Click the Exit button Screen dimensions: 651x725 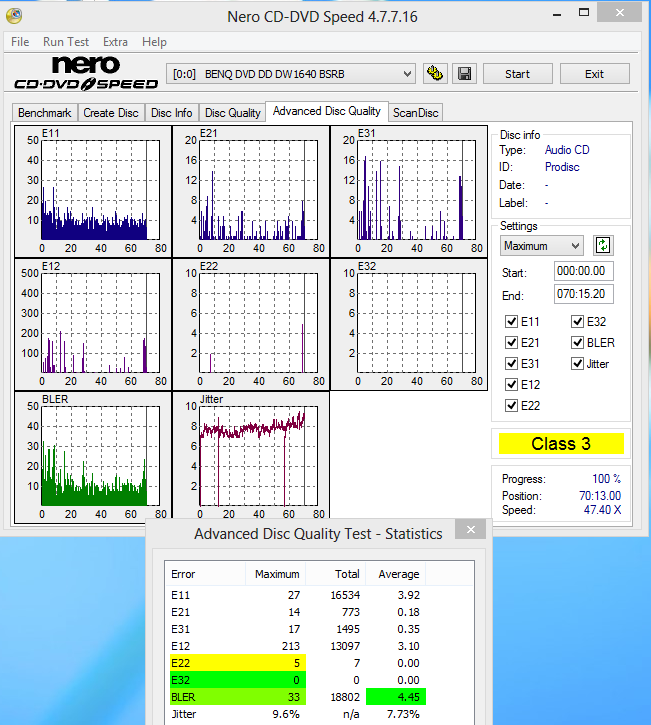[594, 74]
